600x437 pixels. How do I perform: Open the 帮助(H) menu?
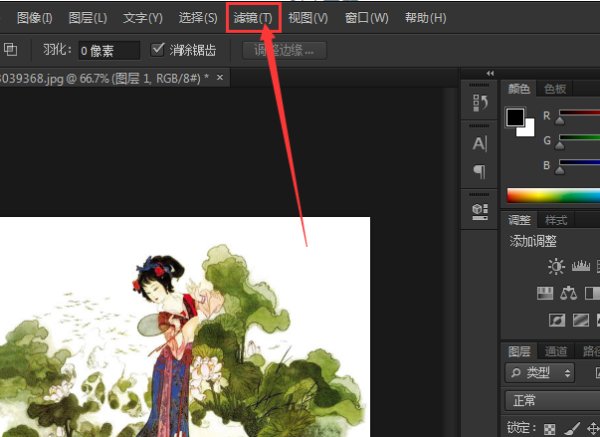pos(426,18)
